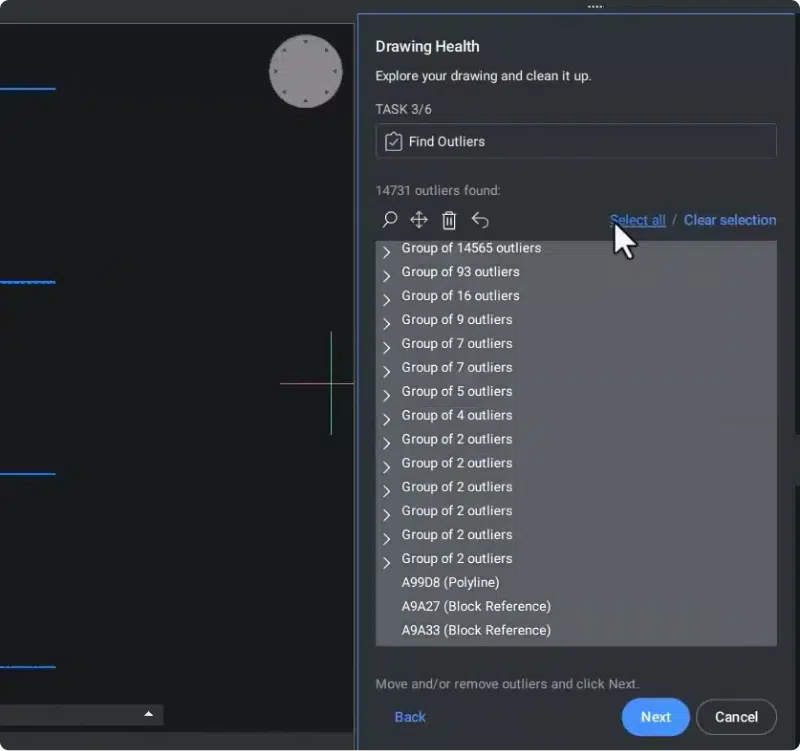The height and width of the screenshot is (751, 800).
Task: Expand the Group of 14565 outliers
Action: 387,252
